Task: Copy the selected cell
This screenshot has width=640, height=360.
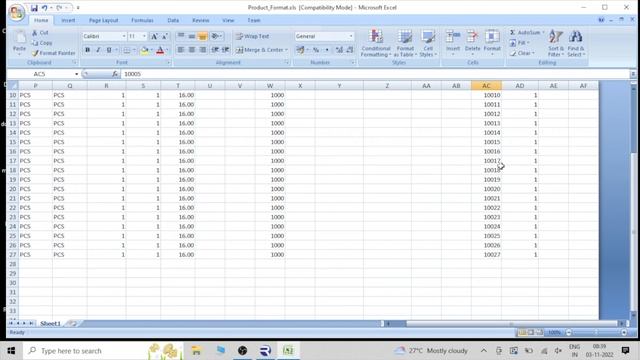Action: point(42,43)
